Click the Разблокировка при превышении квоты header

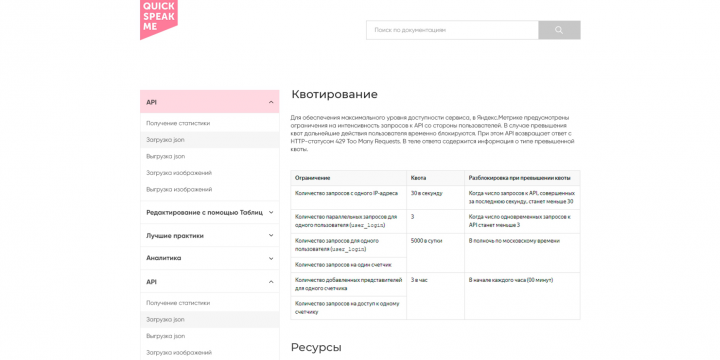click(x=522, y=178)
